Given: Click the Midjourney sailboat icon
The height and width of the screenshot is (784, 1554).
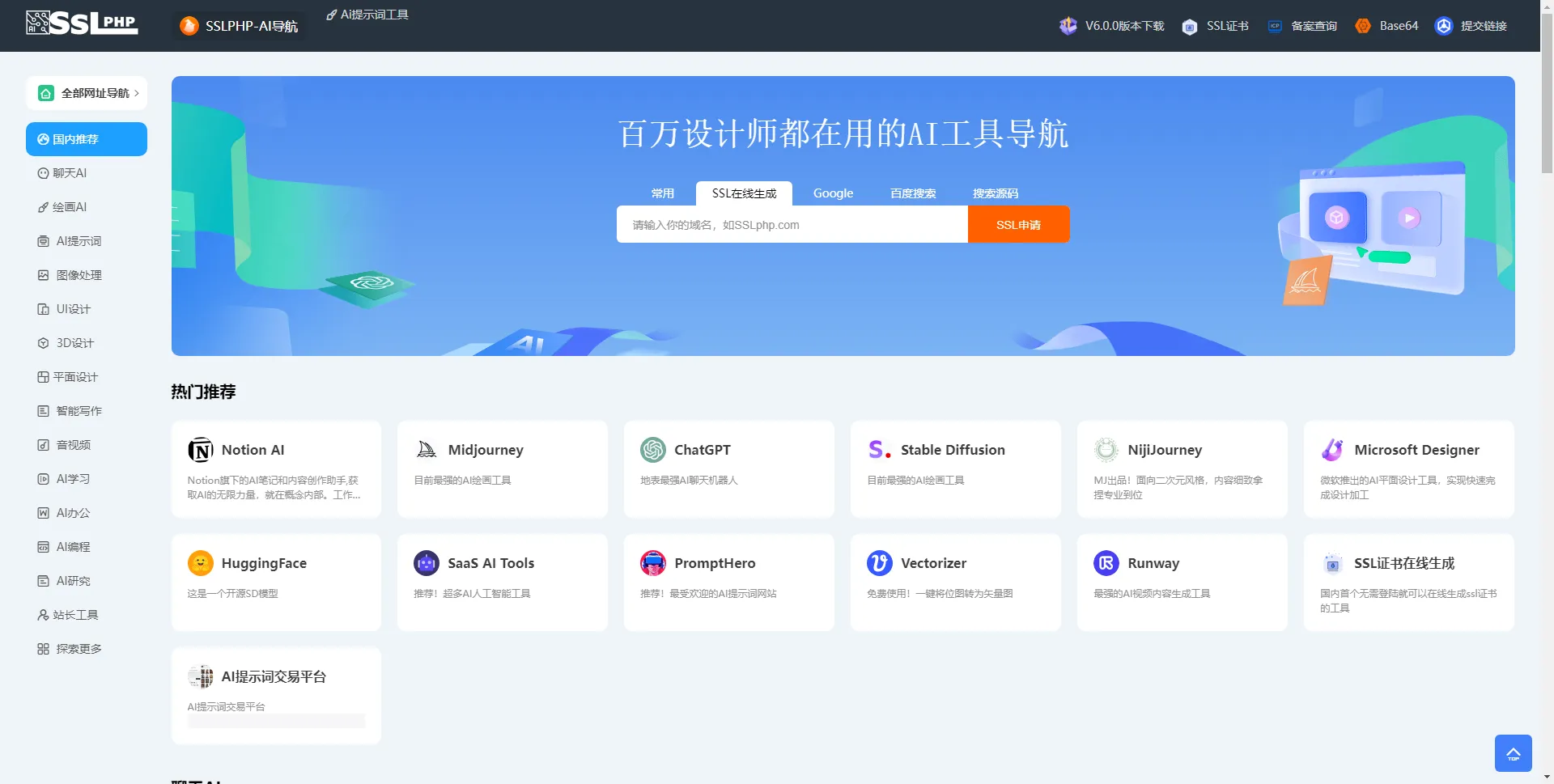Looking at the screenshot, I should (426, 450).
